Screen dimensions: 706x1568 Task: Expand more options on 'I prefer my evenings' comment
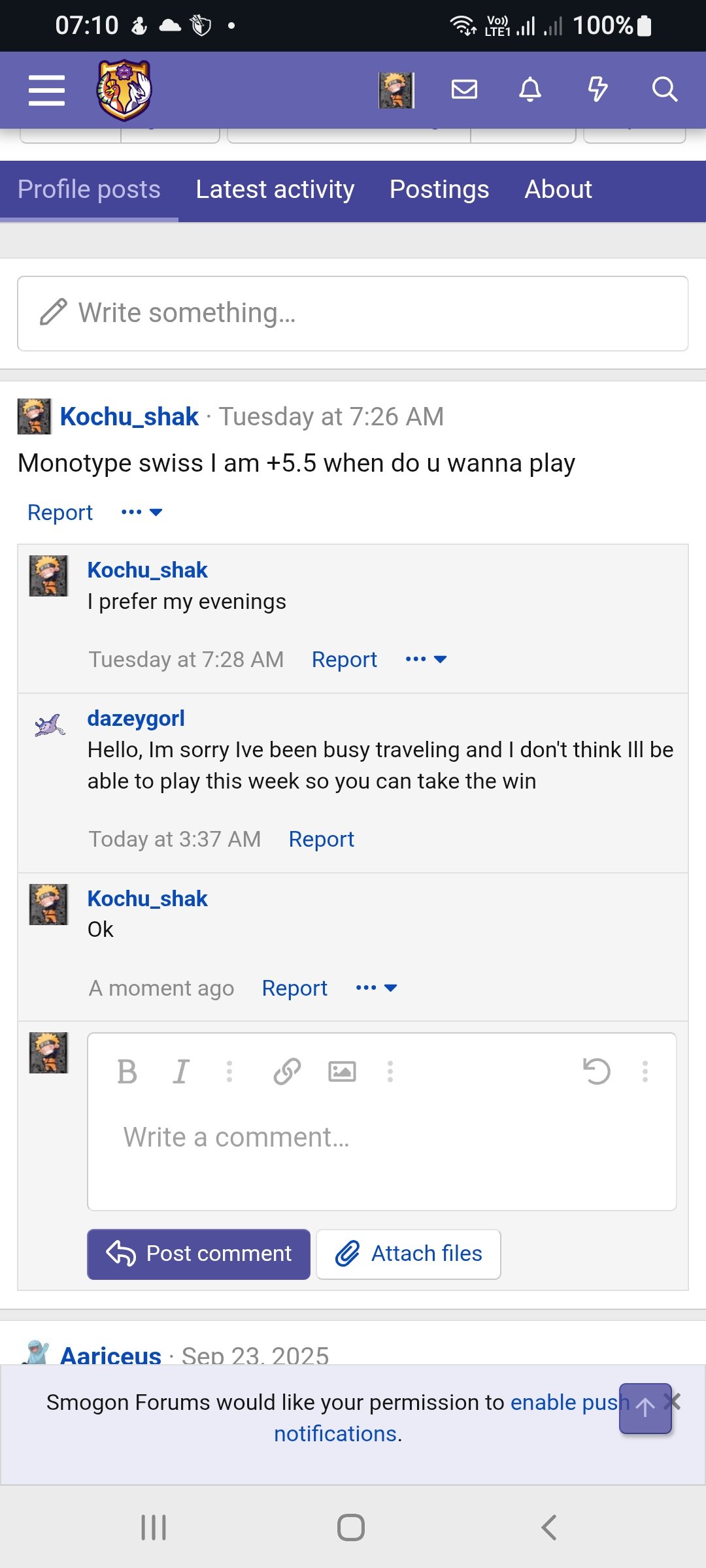[426, 659]
